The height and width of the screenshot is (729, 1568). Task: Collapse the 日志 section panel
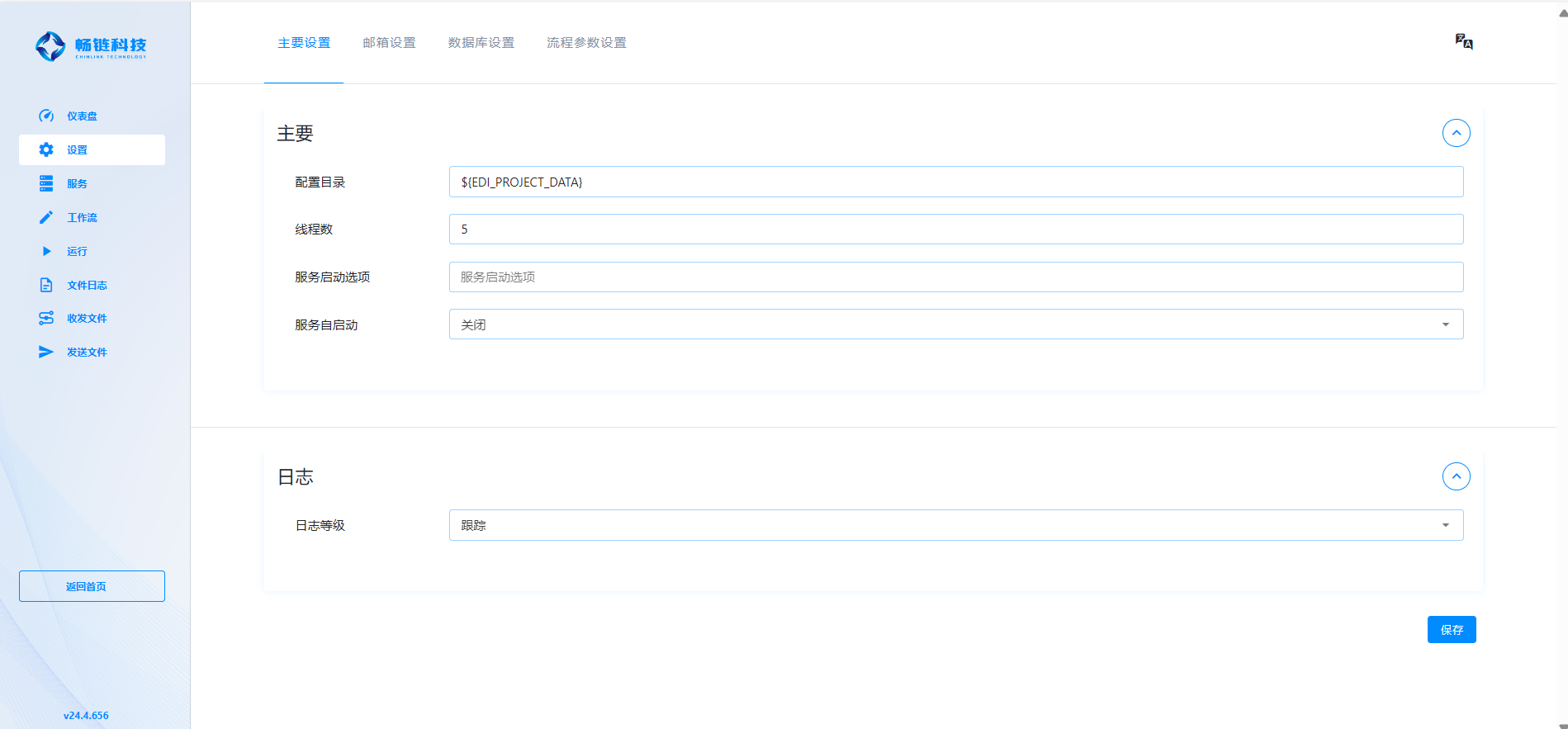(x=1456, y=476)
